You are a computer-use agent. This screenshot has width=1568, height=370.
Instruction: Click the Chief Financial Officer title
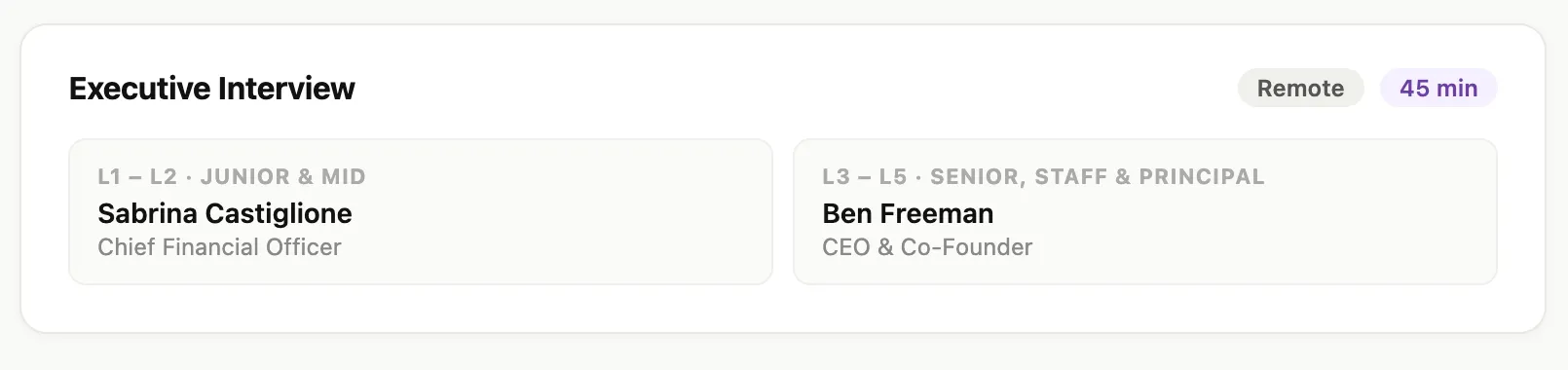pos(219,247)
